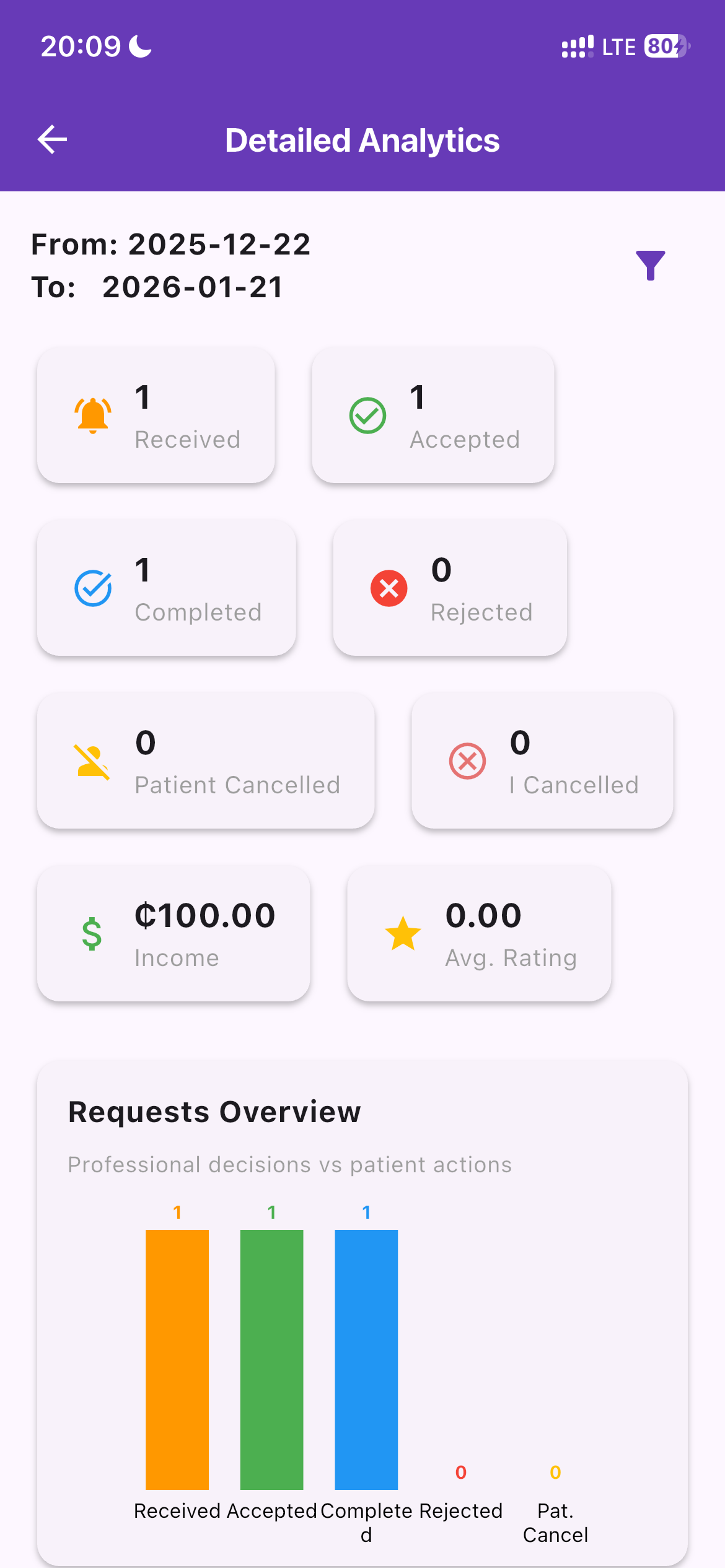The image size is (725, 1568).
Task: Tap the I Cancelled circle-X icon
Action: coord(468,761)
